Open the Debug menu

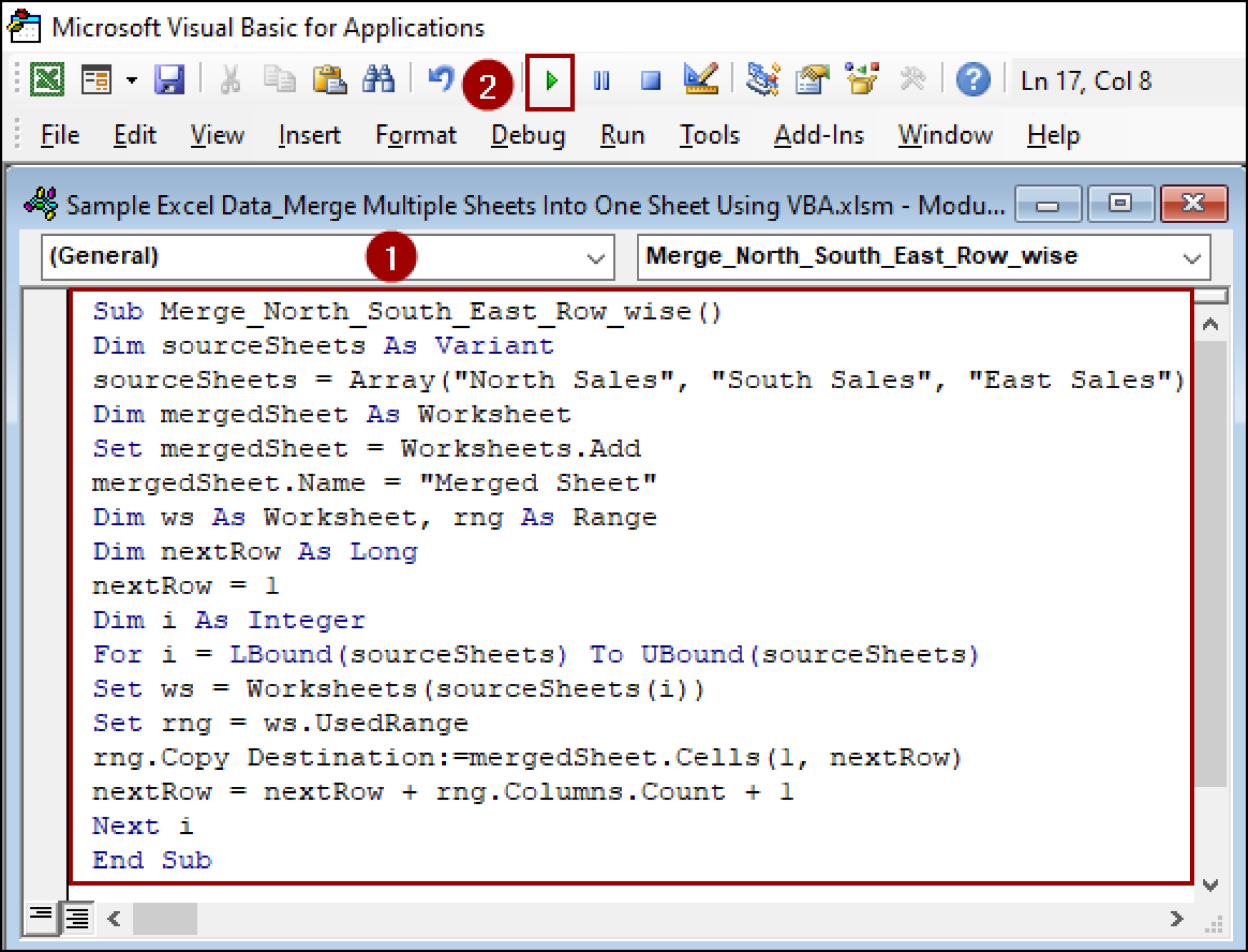point(528,135)
